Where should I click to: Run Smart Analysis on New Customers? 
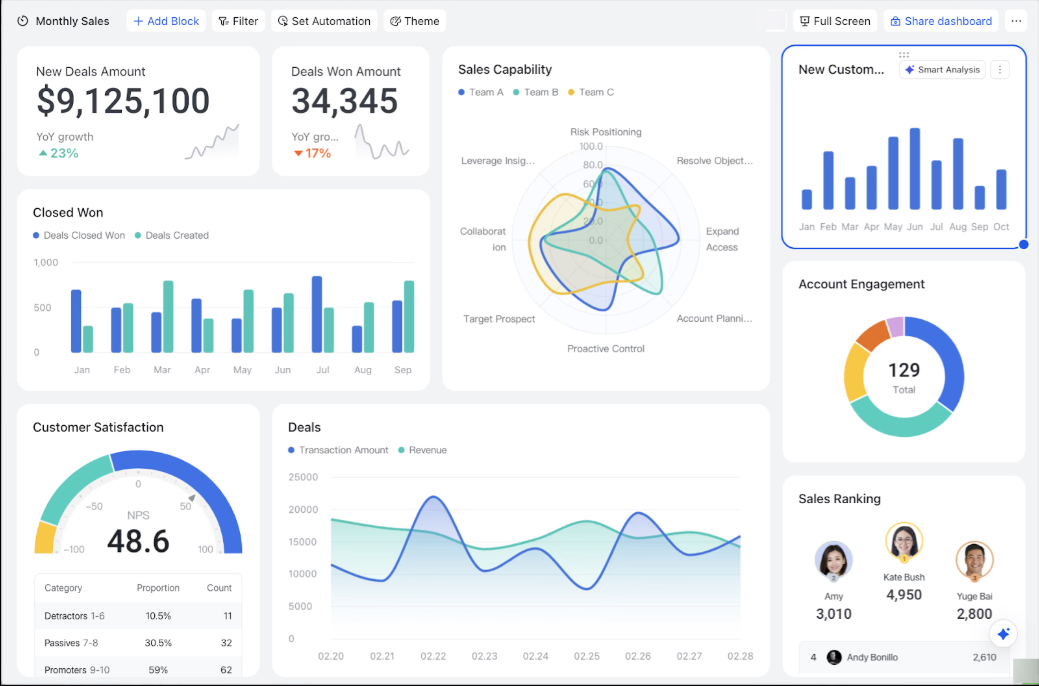click(x=942, y=70)
